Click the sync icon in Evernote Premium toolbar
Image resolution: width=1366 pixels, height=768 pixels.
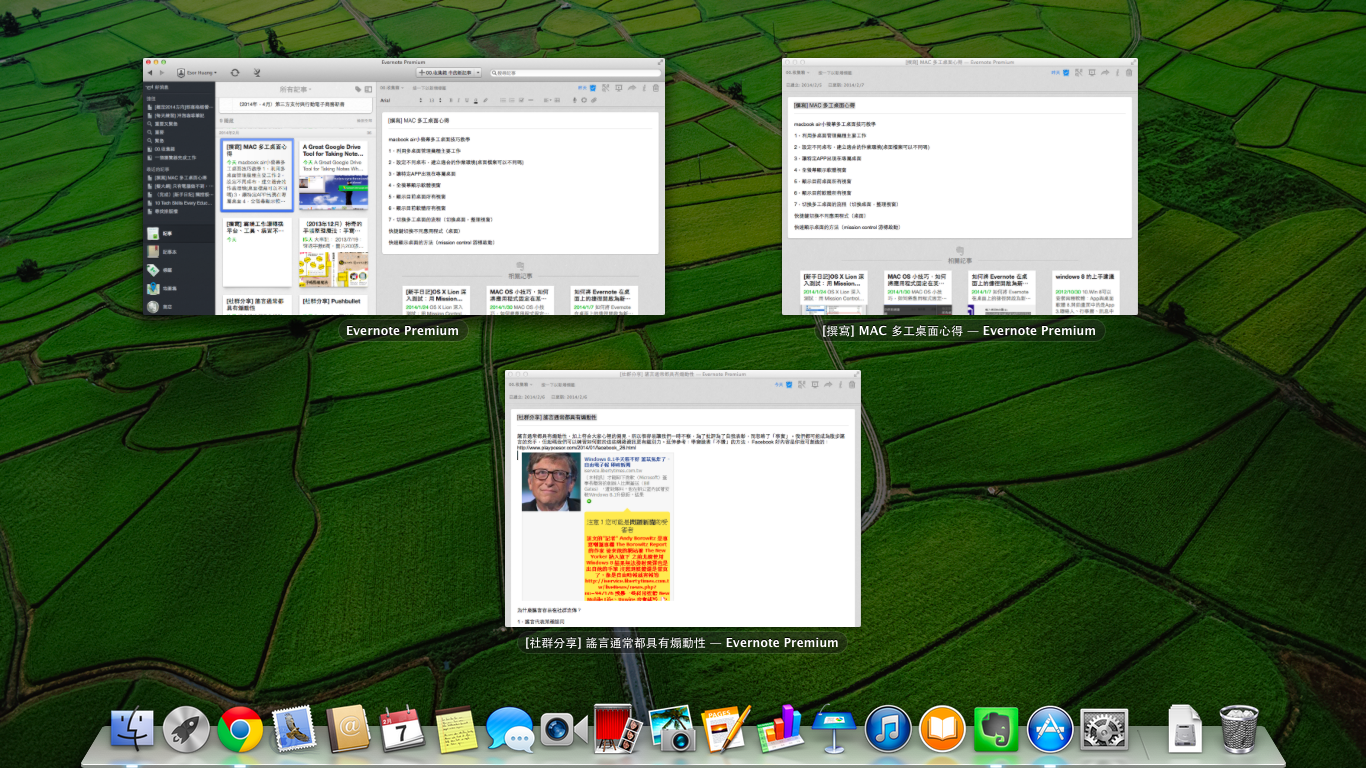[235, 73]
